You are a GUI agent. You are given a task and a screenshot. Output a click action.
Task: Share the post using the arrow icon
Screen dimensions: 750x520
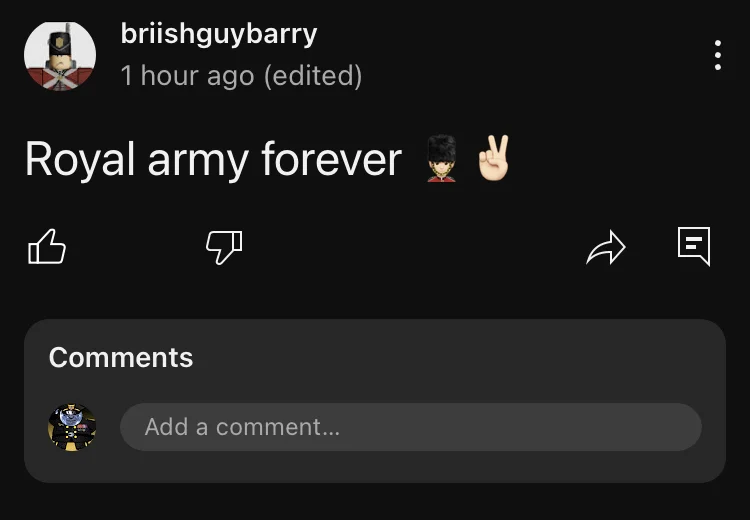[x=606, y=247]
